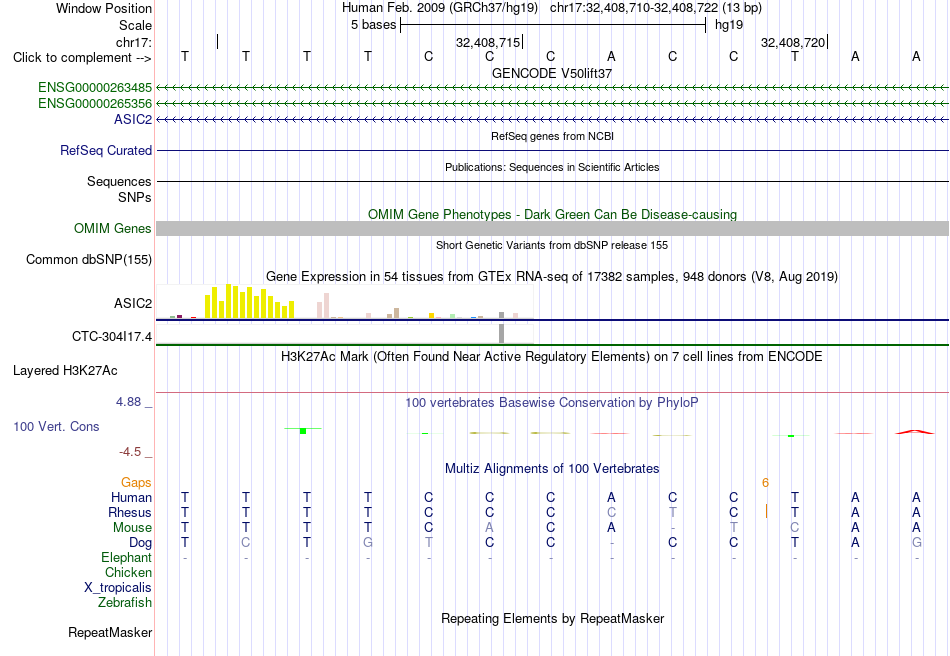Open the ASIC2 GTEx tissue bar chart
The image size is (950, 656).
point(345,301)
